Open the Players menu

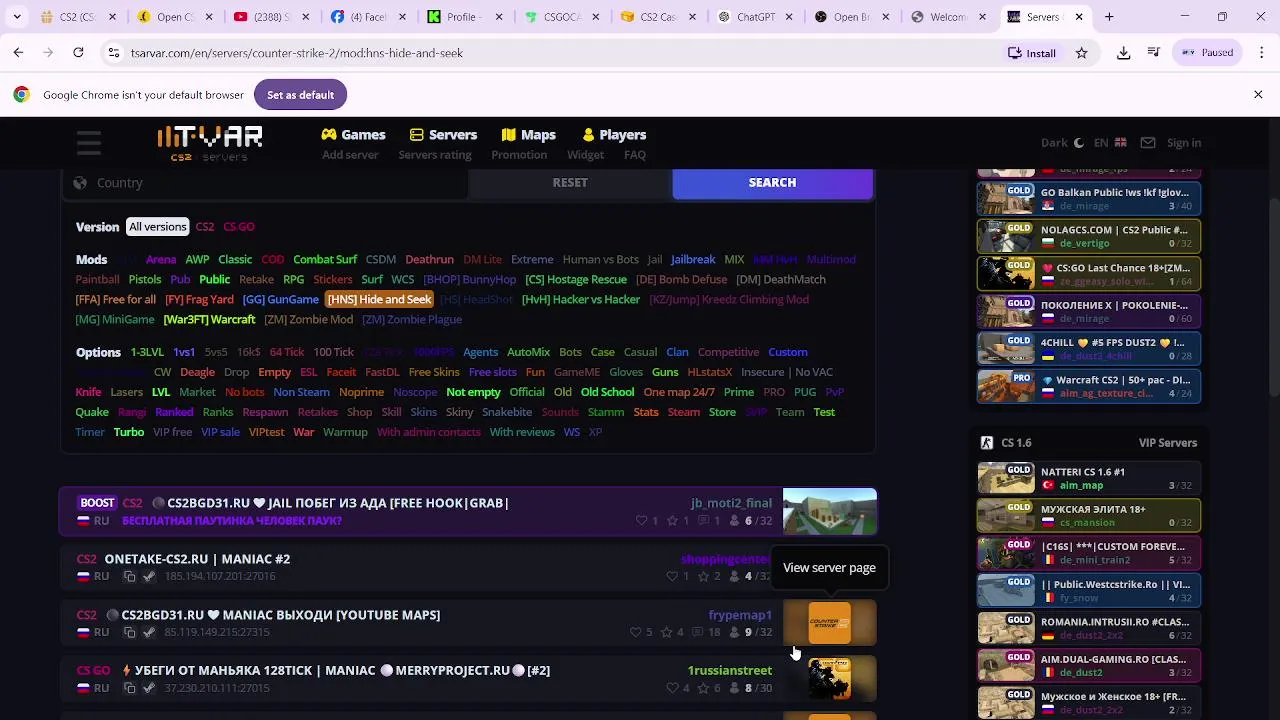615,134
